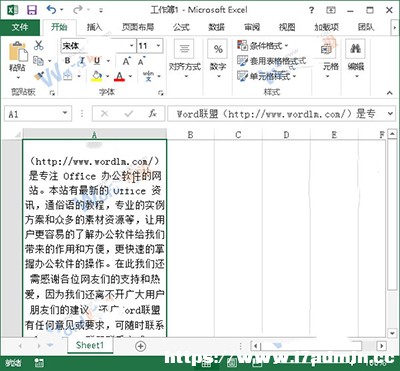Switch to the 加载项 Add-ins tab

click(326, 27)
